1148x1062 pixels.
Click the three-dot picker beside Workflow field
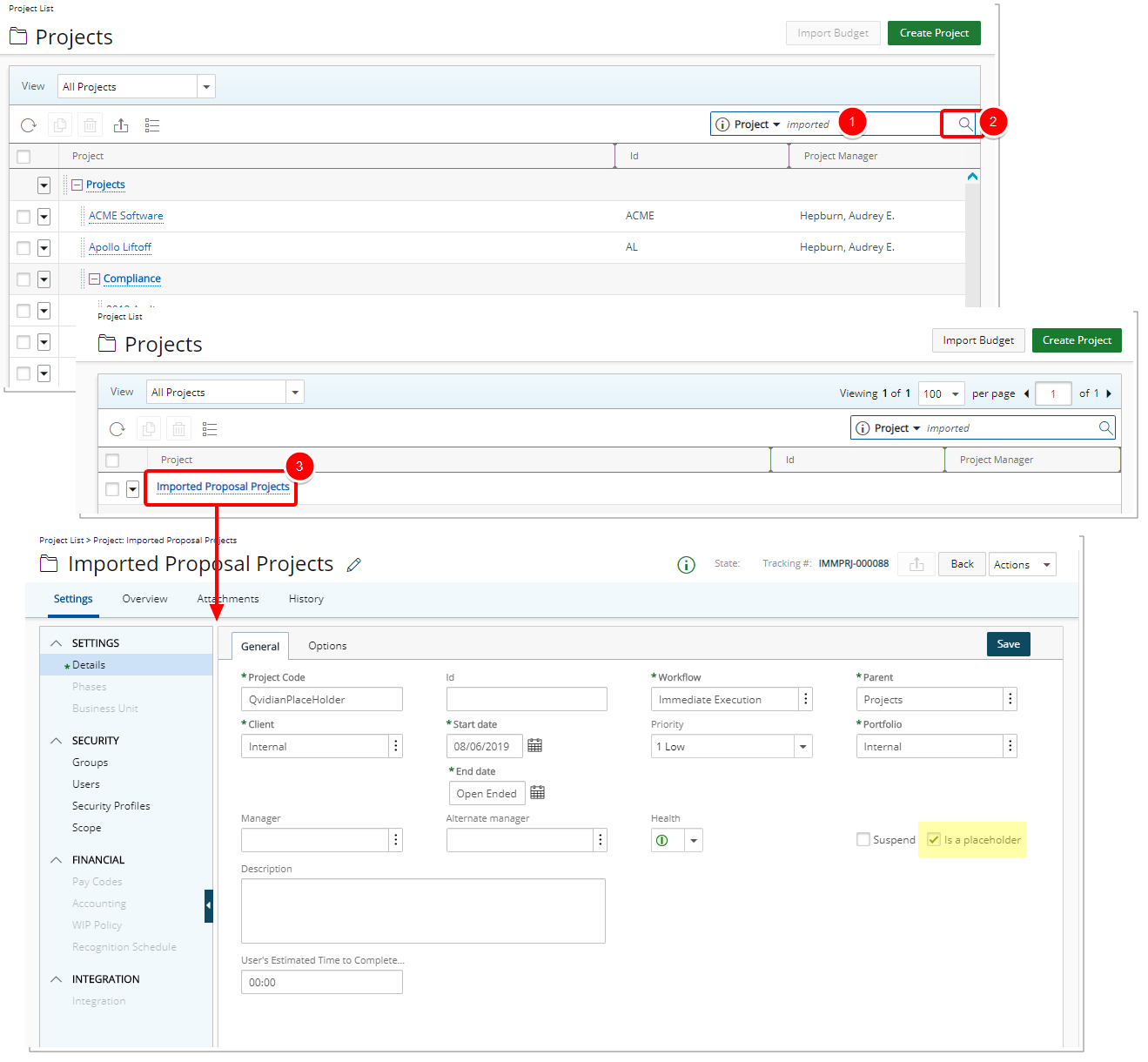[806, 699]
